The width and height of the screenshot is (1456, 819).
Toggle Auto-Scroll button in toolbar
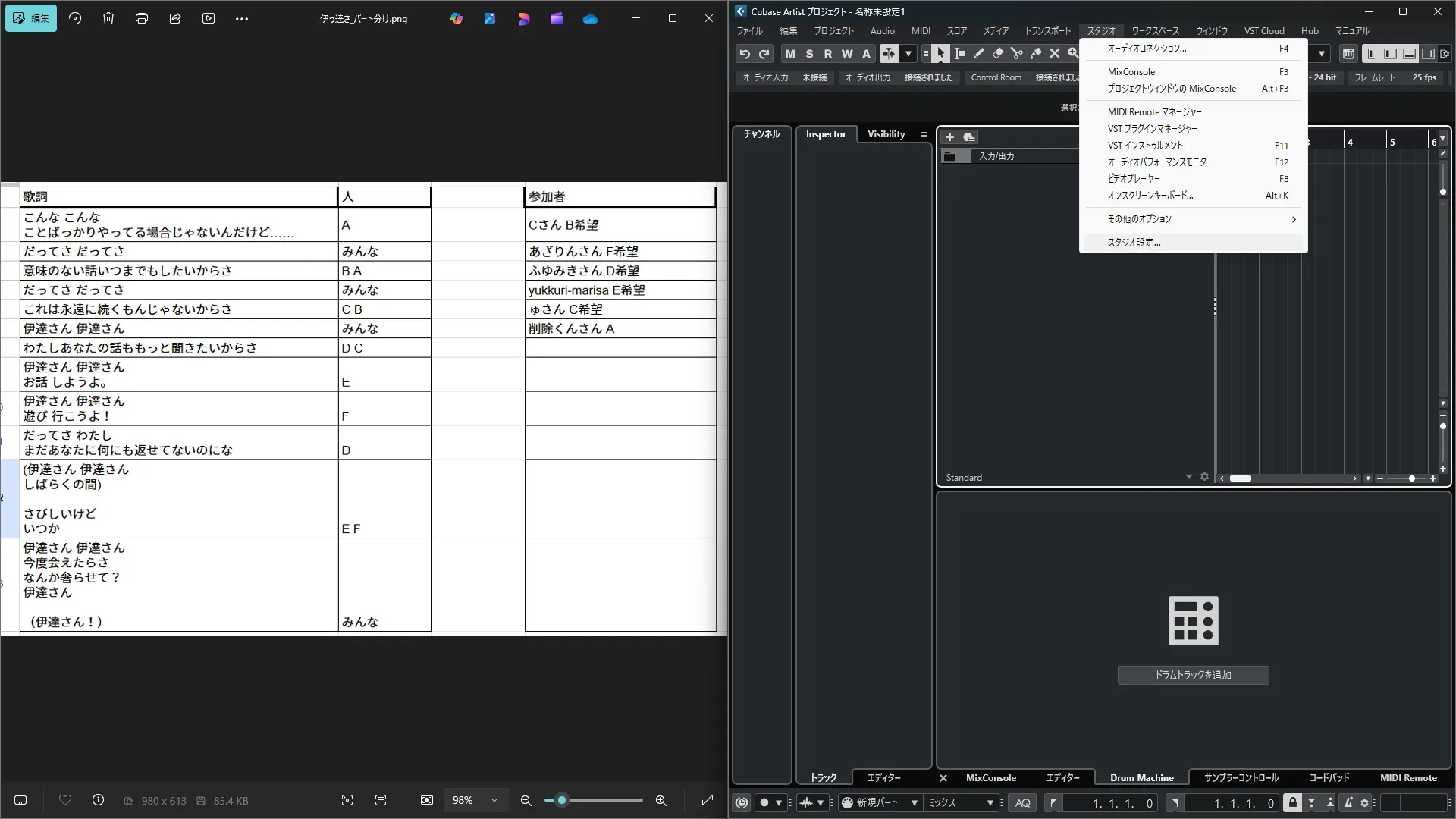click(x=888, y=54)
